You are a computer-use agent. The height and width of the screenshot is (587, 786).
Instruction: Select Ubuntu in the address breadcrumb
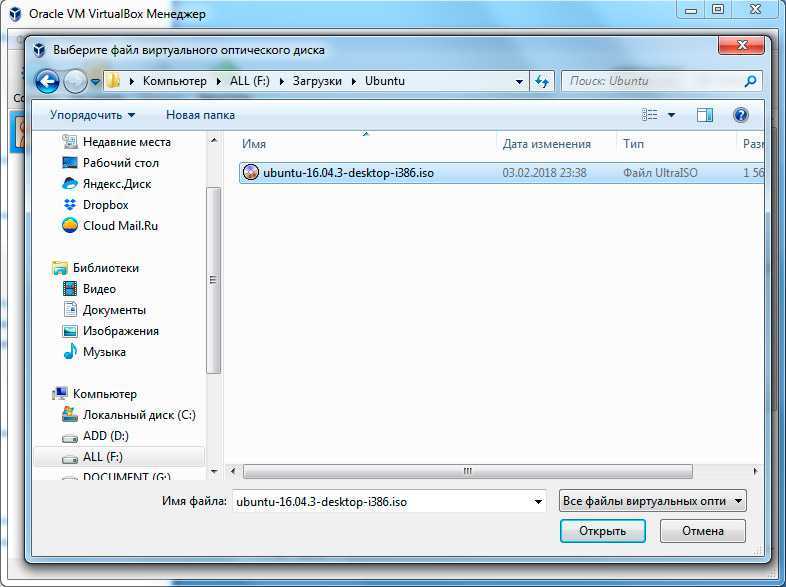point(384,81)
